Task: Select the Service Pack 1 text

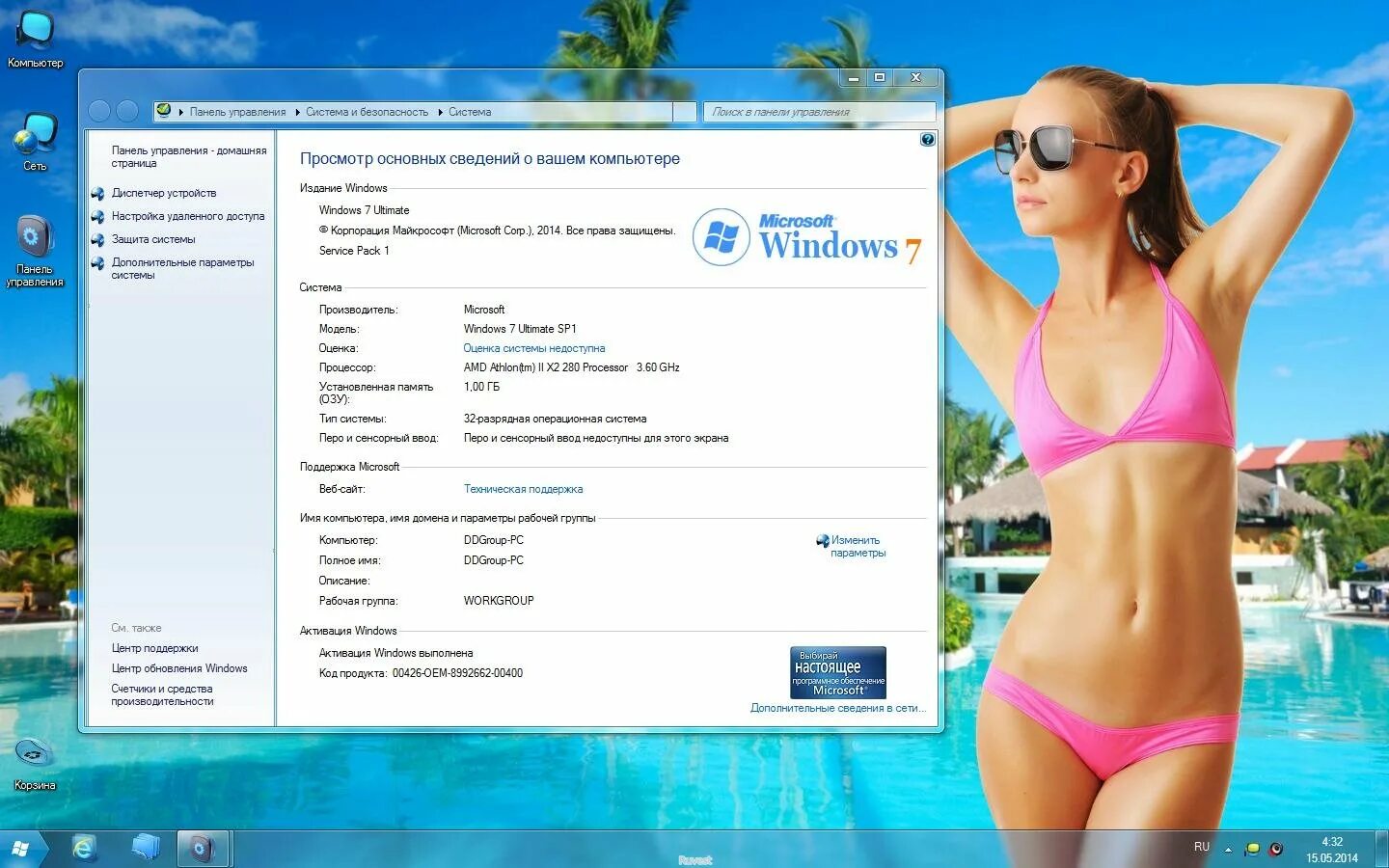Action: coord(354,251)
